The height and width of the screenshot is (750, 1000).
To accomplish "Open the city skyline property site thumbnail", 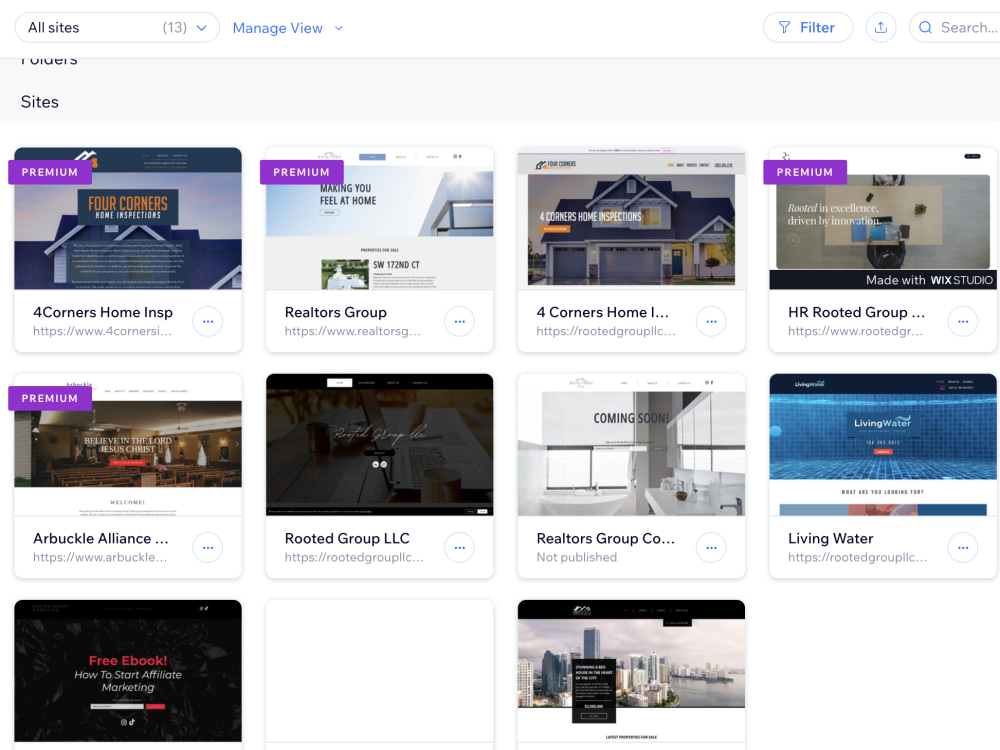I will pyautogui.click(x=631, y=671).
